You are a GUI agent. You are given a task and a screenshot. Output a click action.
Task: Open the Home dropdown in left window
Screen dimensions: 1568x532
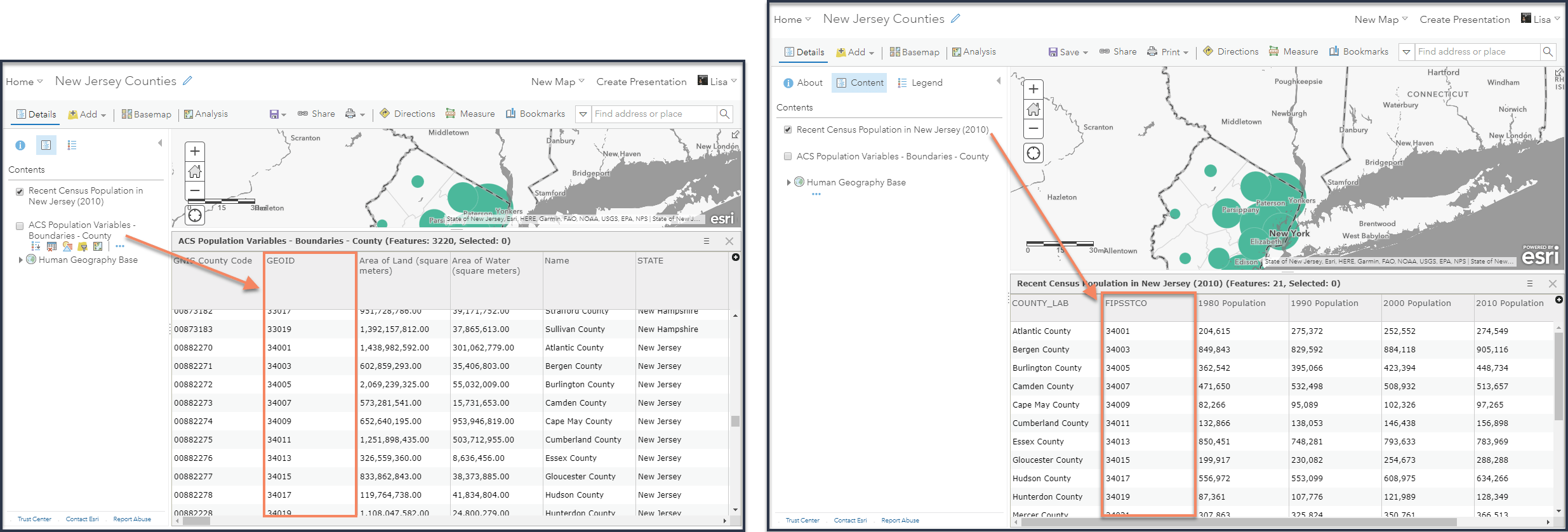click(x=25, y=82)
